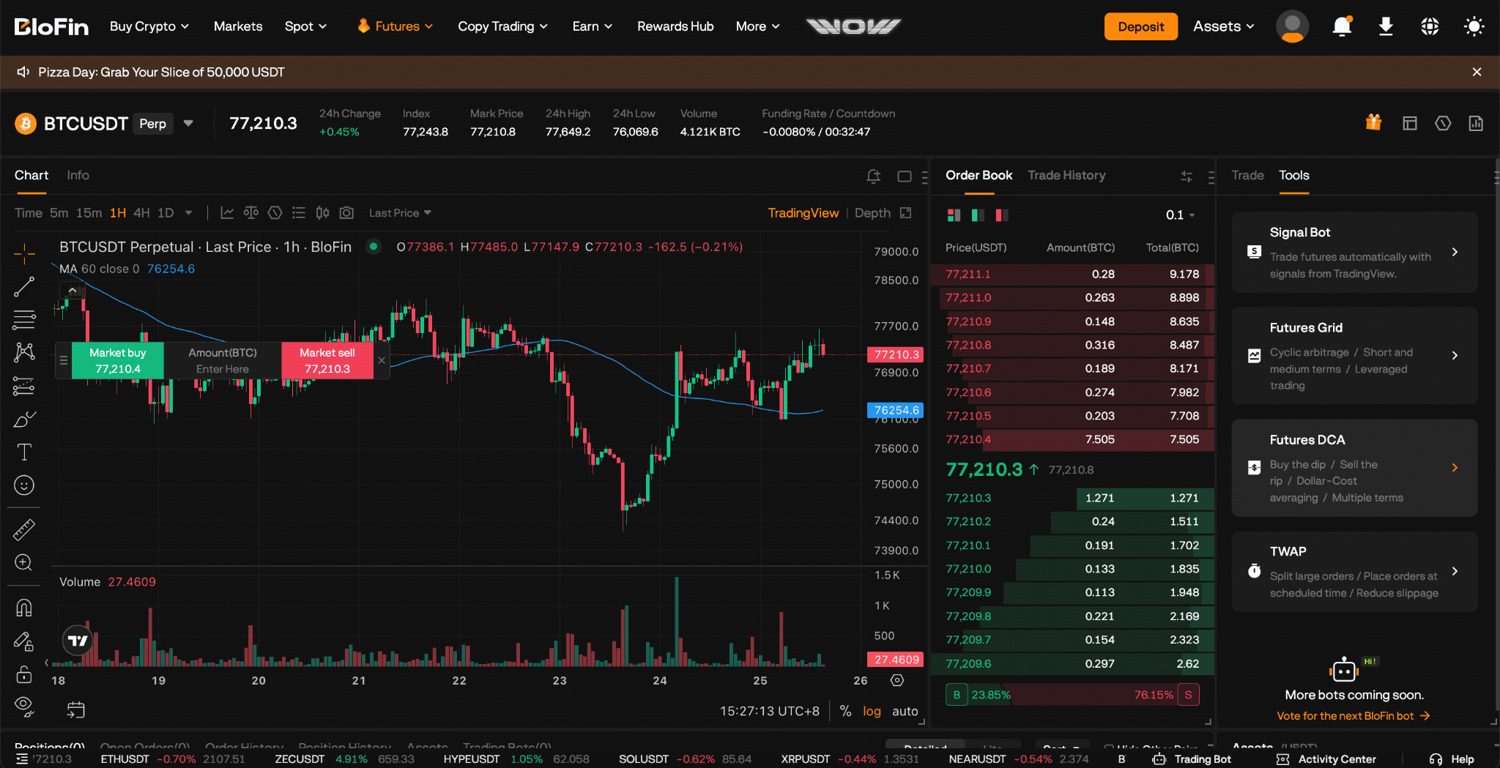Switch to the Trade tab
Image resolution: width=1500 pixels, height=768 pixels.
(1247, 175)
